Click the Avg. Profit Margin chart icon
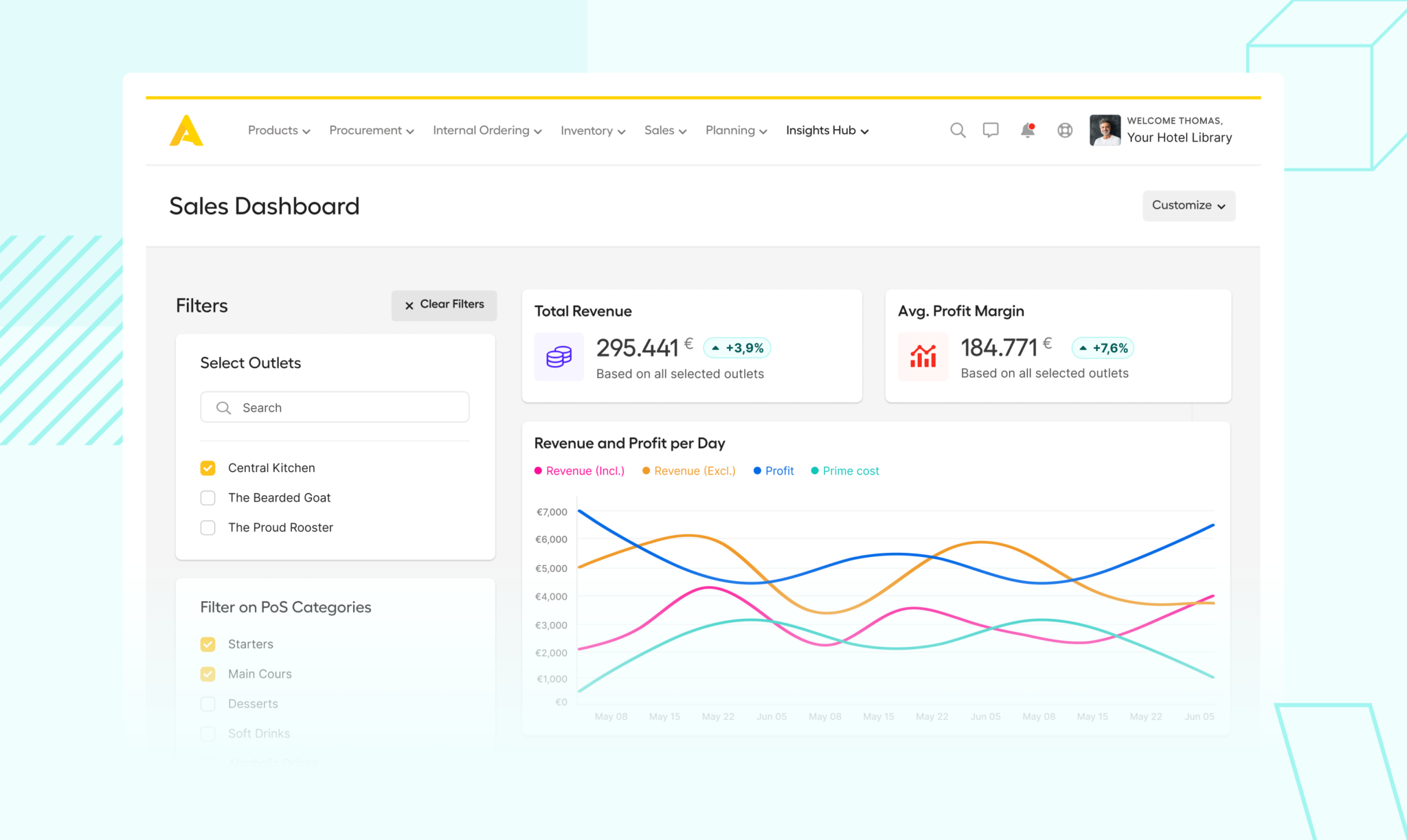 923,356
